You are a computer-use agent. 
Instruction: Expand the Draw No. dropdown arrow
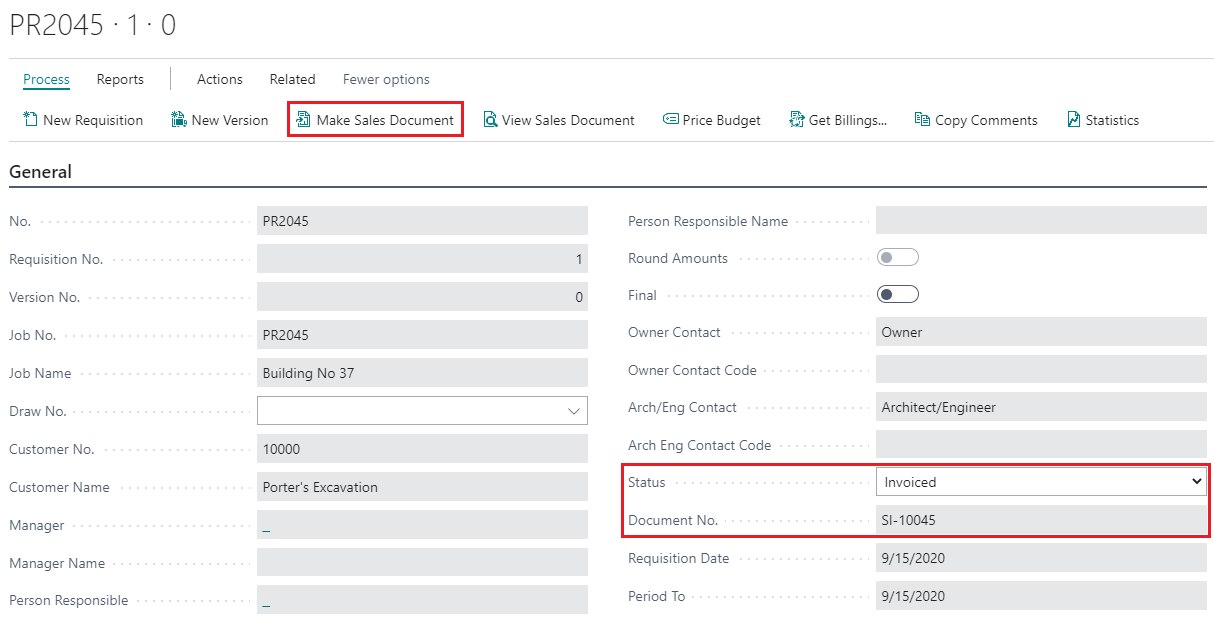pyautogui.click(x=574, y=411)
